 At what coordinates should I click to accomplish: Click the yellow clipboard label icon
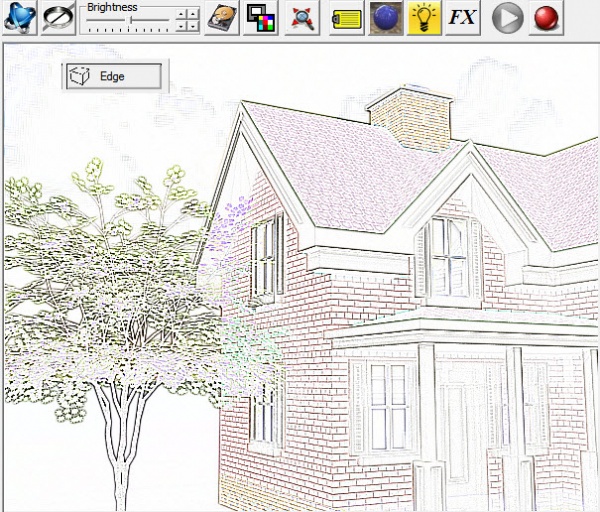click(346, 18)
